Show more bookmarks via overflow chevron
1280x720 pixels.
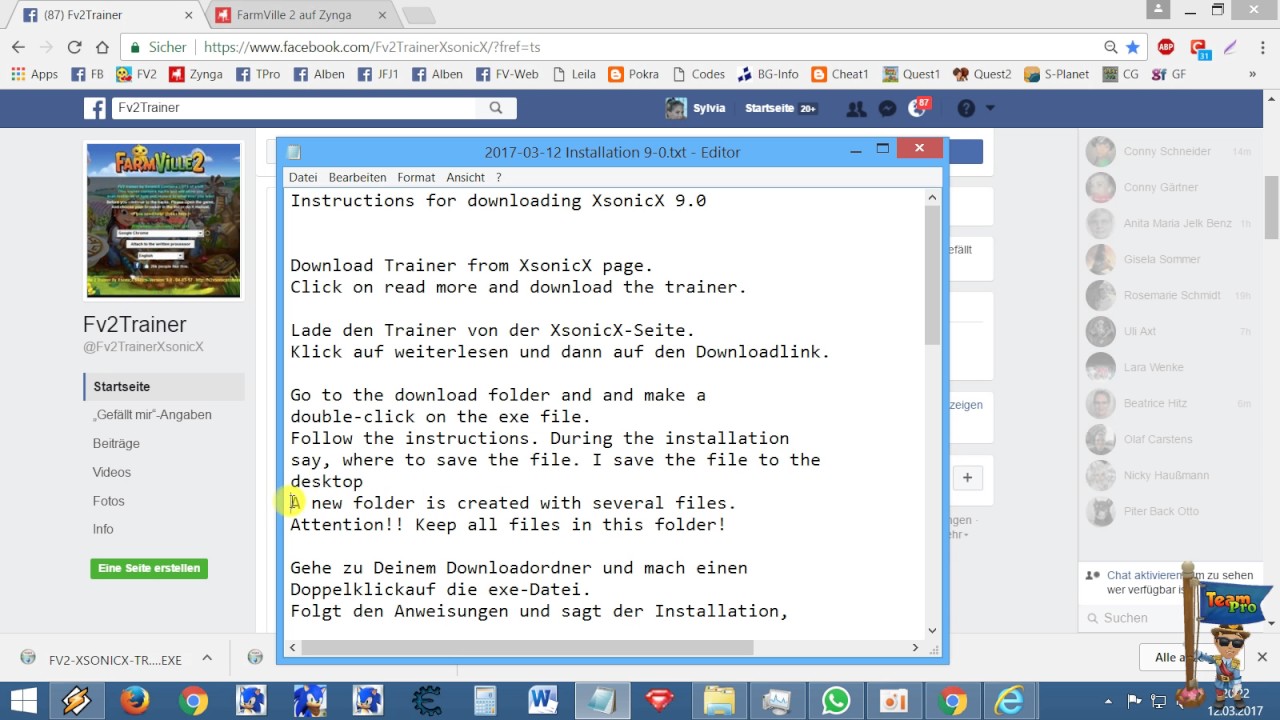[1252, 74]
